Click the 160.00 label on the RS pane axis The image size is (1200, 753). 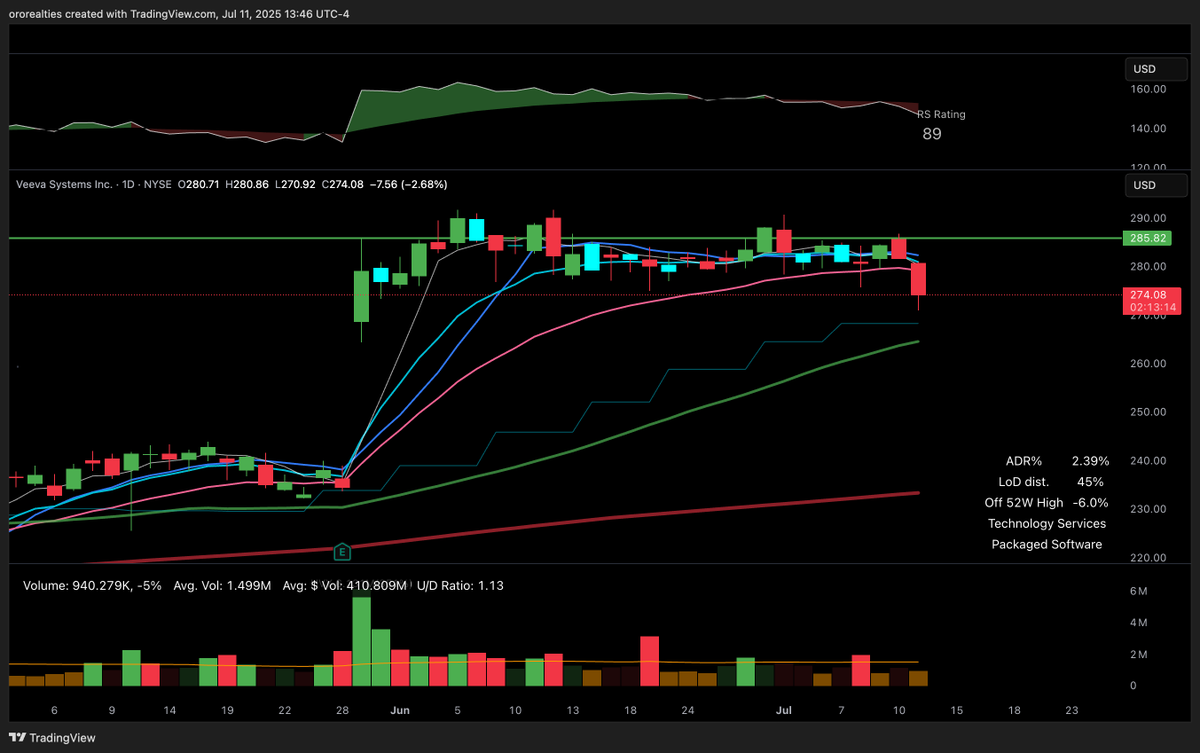pos(1147,89)
